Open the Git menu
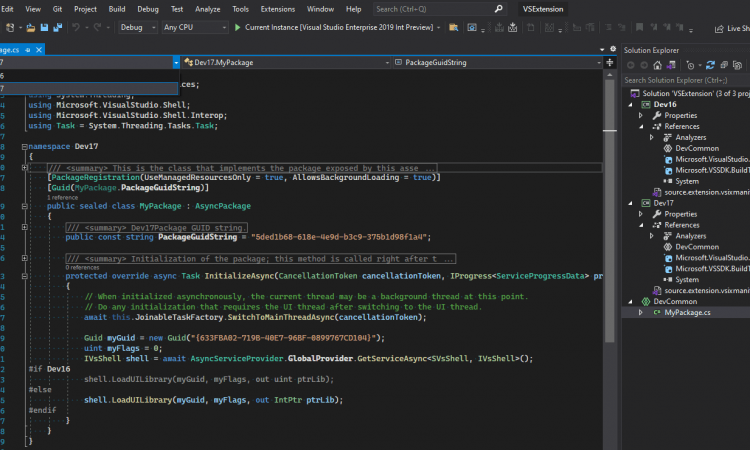 [x=57, y=9]
